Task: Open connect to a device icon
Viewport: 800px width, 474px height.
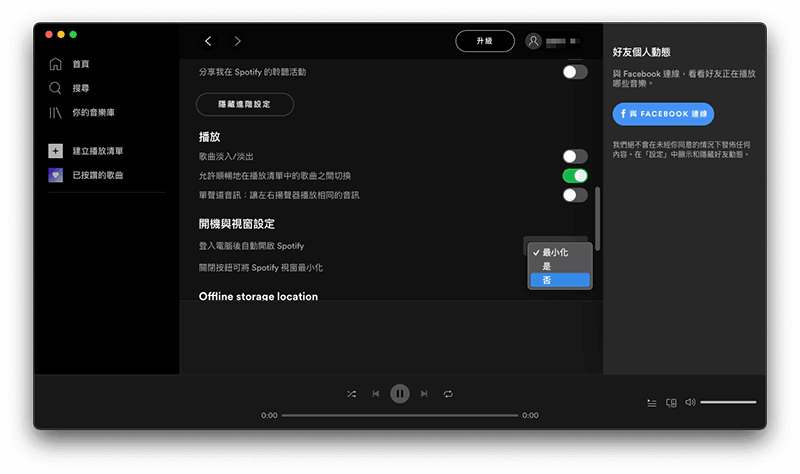Action: click(671, 403)
